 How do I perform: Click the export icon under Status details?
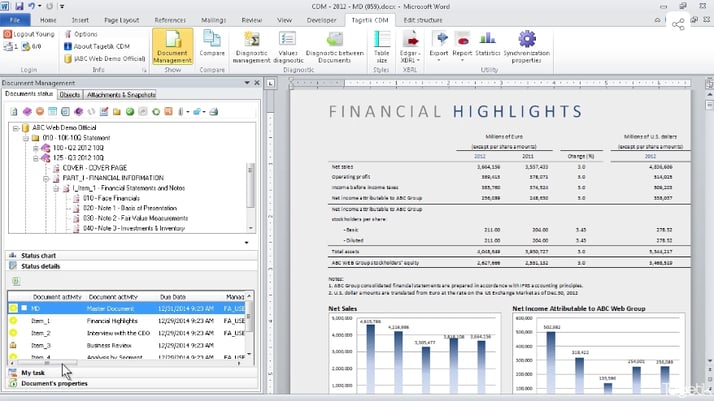click(16, 281)
